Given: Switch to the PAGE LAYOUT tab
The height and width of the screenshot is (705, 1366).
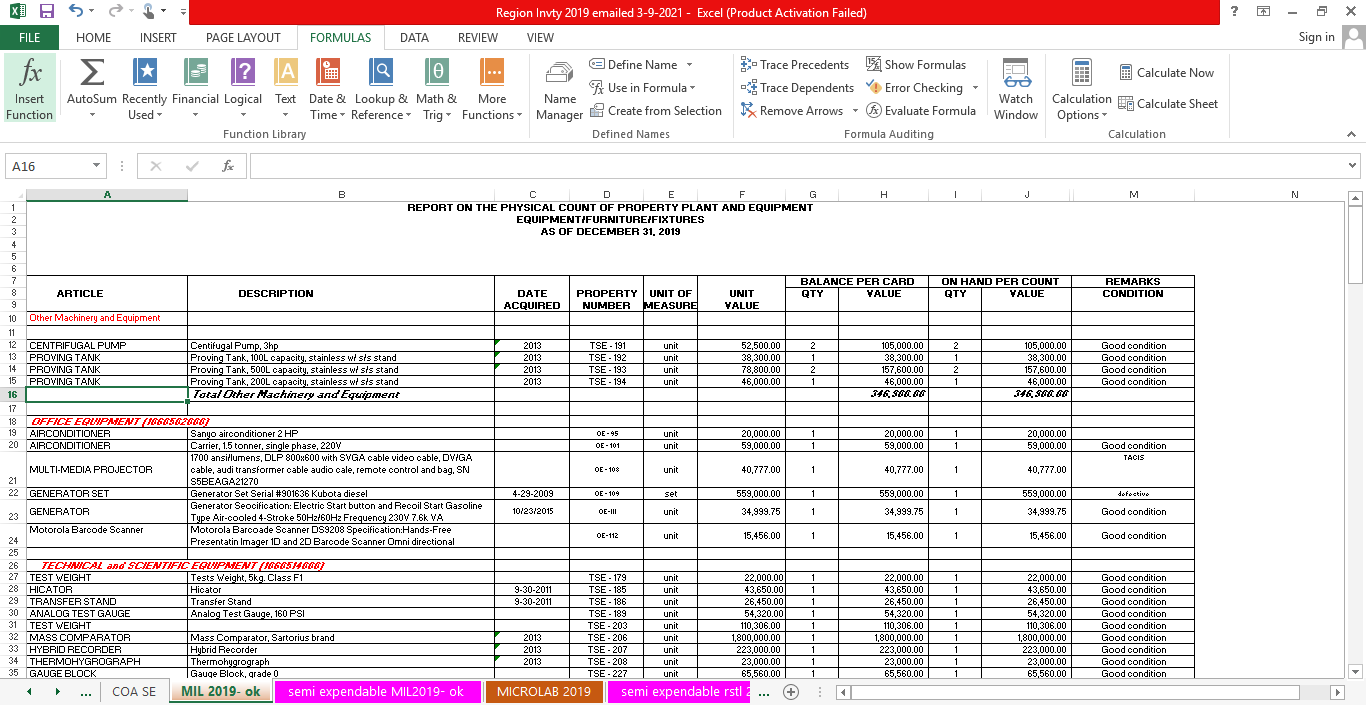Looking at the screenshot, I should [x=243, y=37].
